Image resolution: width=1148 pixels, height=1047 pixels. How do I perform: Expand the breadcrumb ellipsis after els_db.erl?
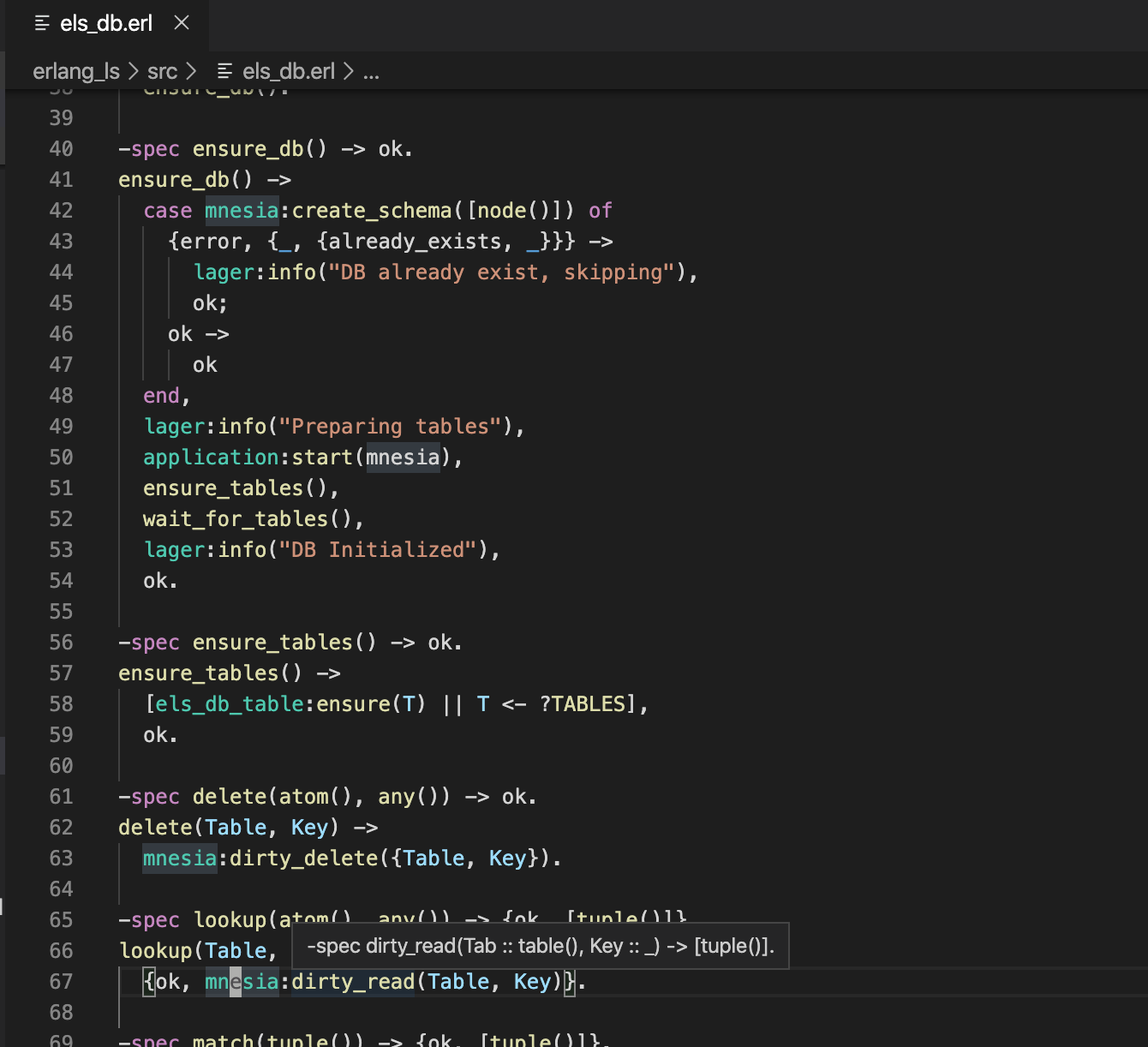pos(371,71)
